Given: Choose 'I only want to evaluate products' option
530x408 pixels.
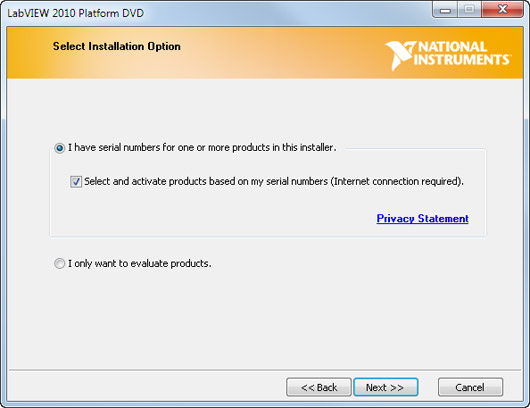Looking at the screenshot, I should pos(59,263).
